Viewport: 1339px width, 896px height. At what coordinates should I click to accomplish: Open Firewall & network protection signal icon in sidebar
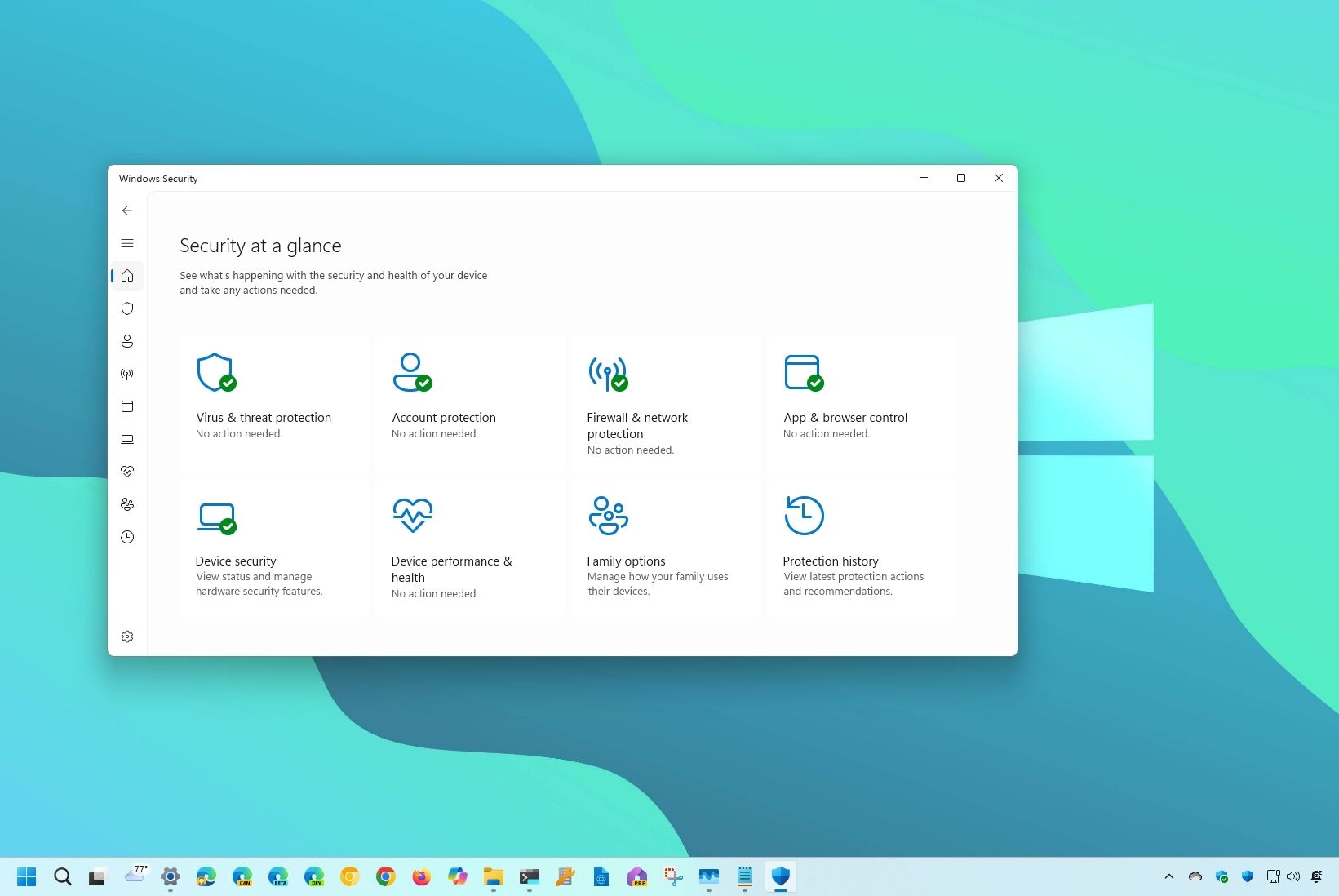(127, 374)
